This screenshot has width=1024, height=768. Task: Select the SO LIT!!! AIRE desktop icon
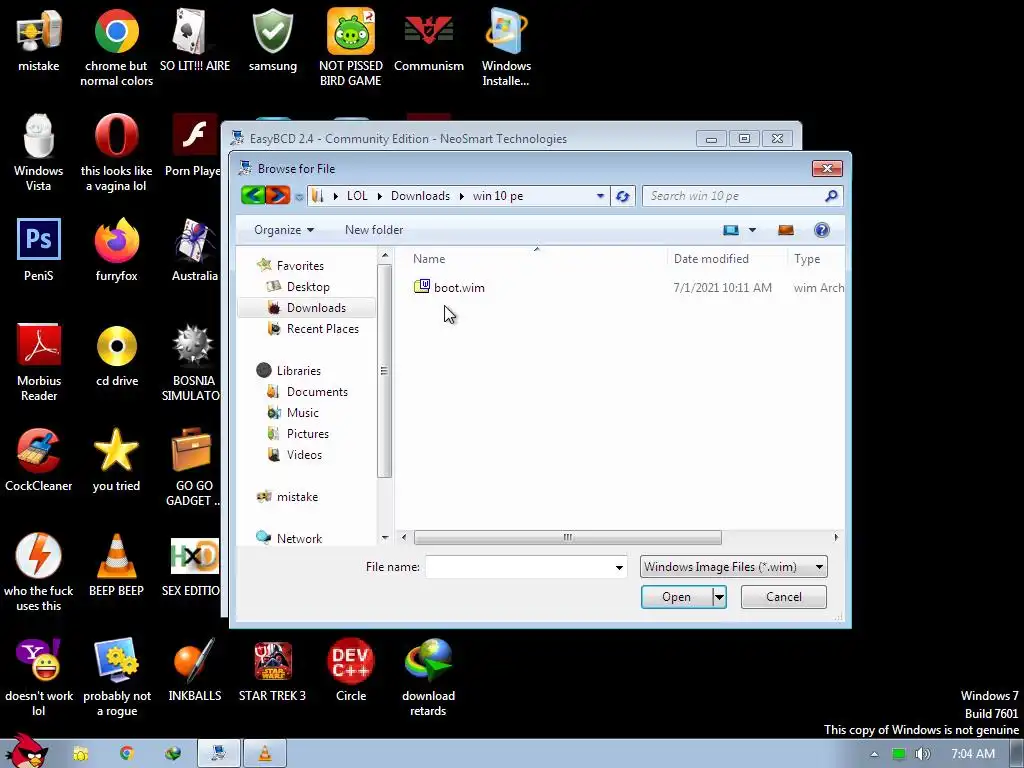[195, 40]
